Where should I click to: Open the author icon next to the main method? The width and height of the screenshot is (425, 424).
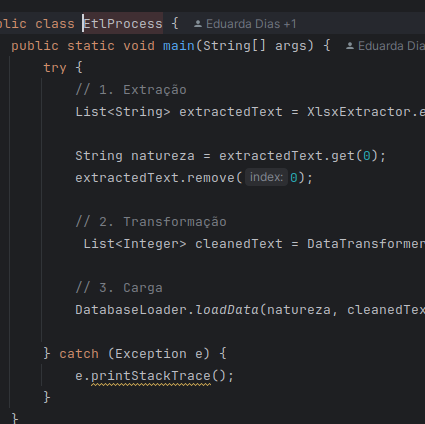tap(350, 46)
